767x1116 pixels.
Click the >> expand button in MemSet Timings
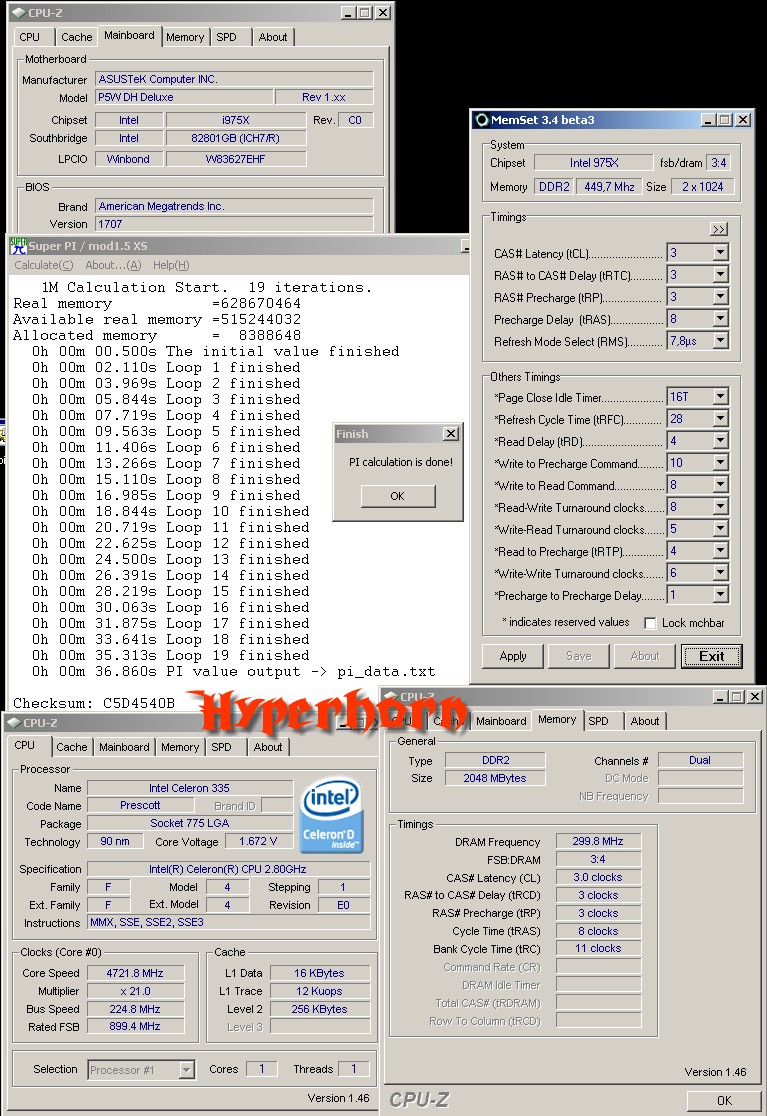[x=719, y=229]
